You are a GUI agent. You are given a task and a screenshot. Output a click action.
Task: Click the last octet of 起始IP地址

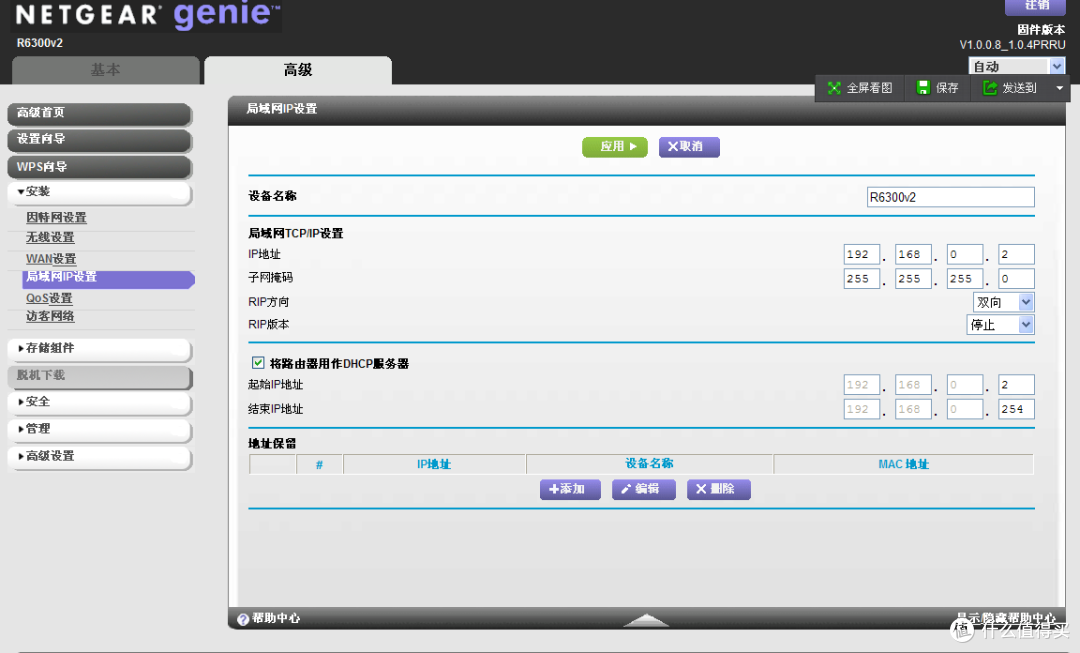tap(1017, 385)
